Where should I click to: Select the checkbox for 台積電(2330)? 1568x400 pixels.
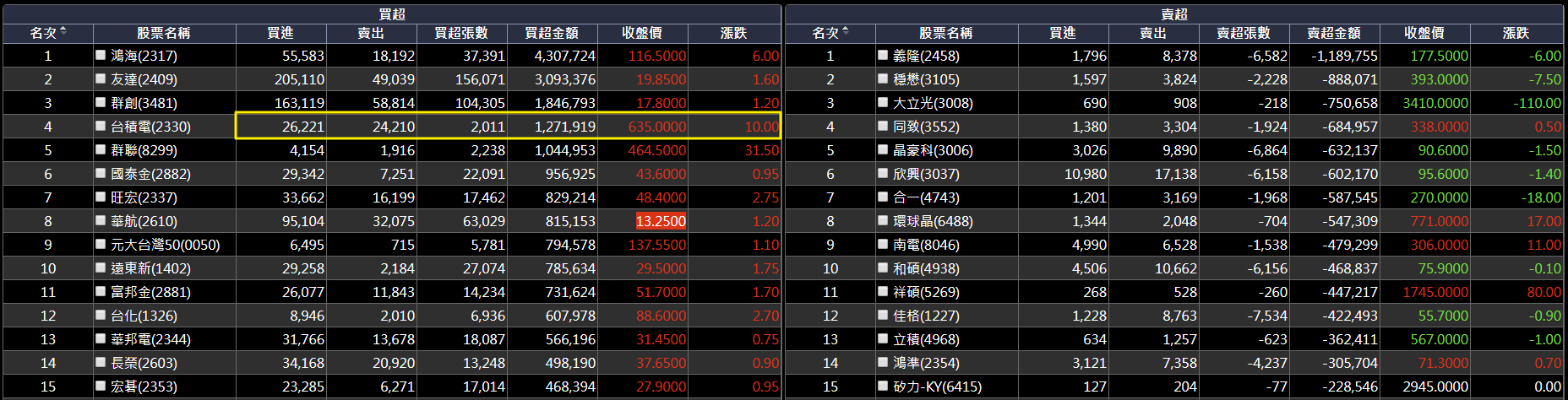[x=101, y=126]
